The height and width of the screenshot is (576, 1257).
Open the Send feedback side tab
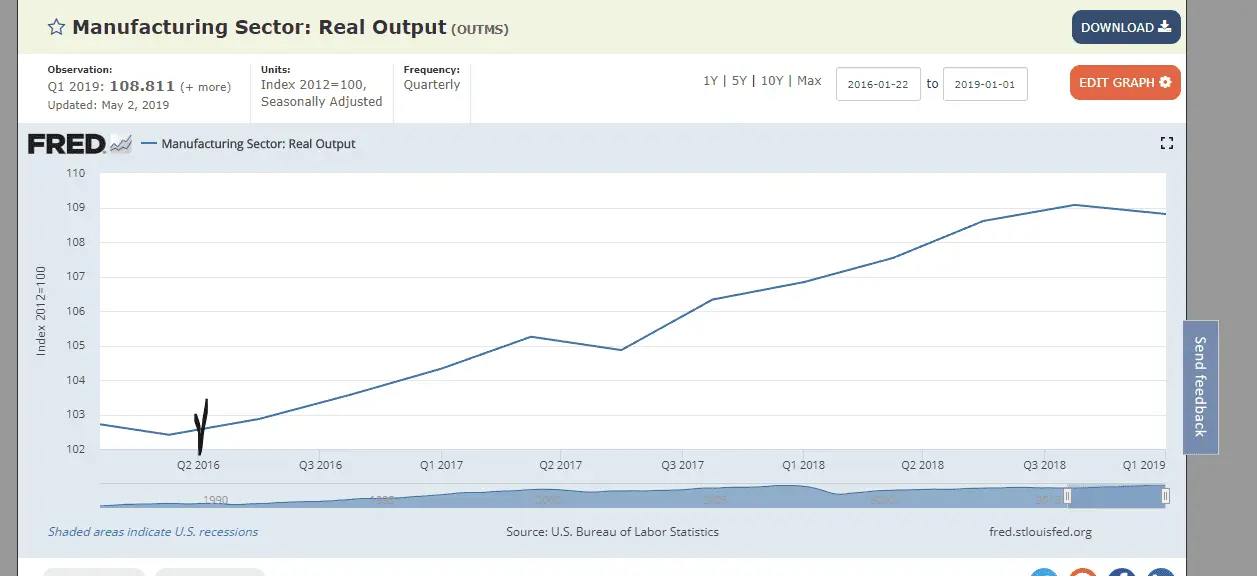(1200, 387)
